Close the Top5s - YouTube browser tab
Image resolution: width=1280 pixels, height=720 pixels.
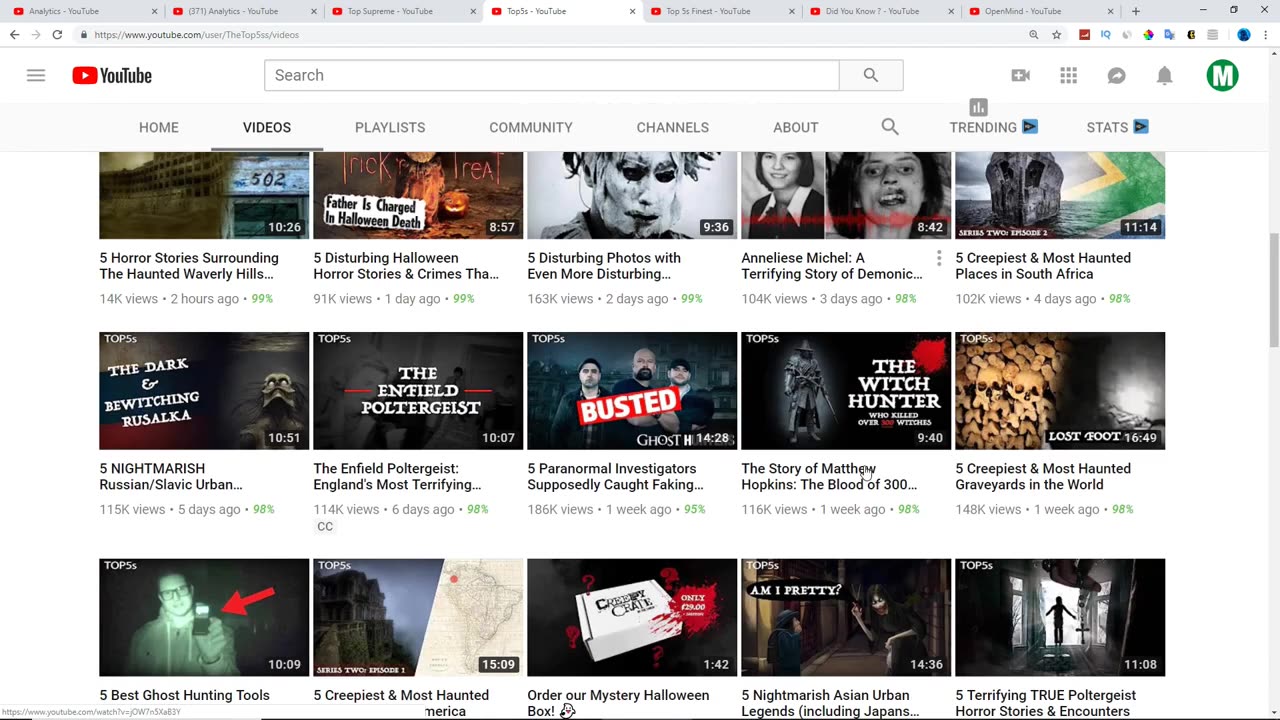click(x=632, y=11)
